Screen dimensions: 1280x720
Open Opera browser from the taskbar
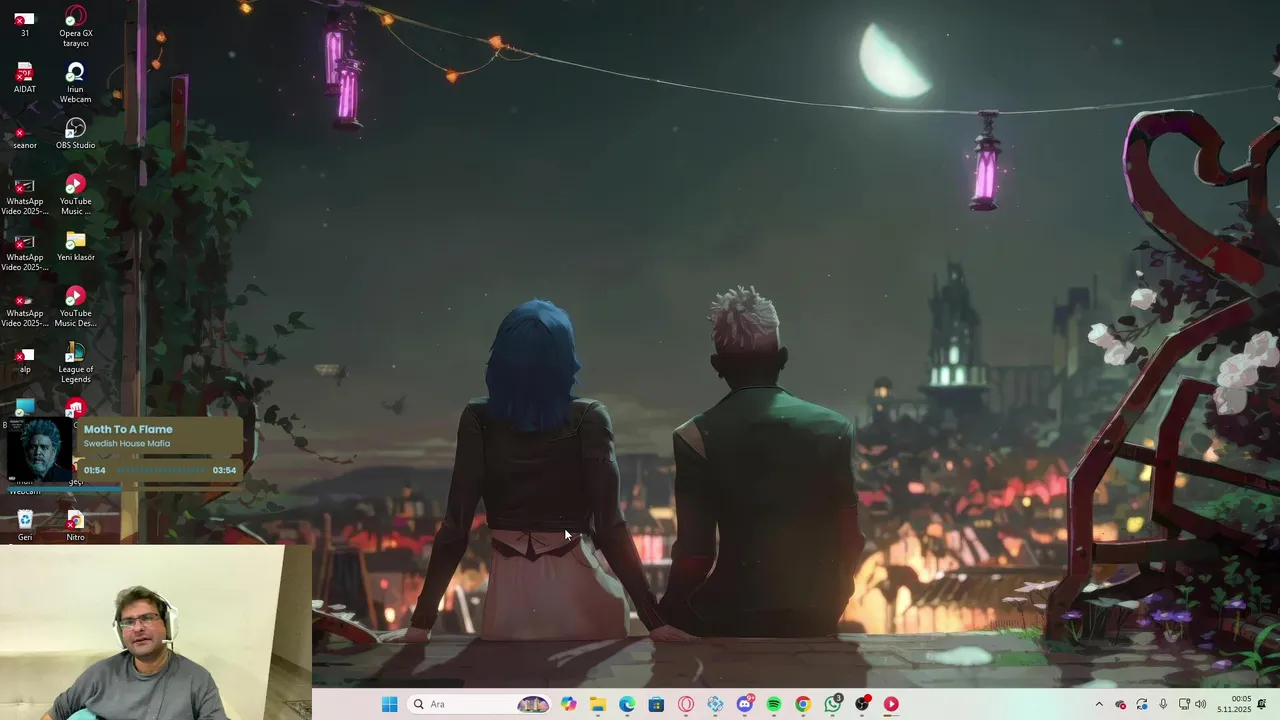[686, 704]
